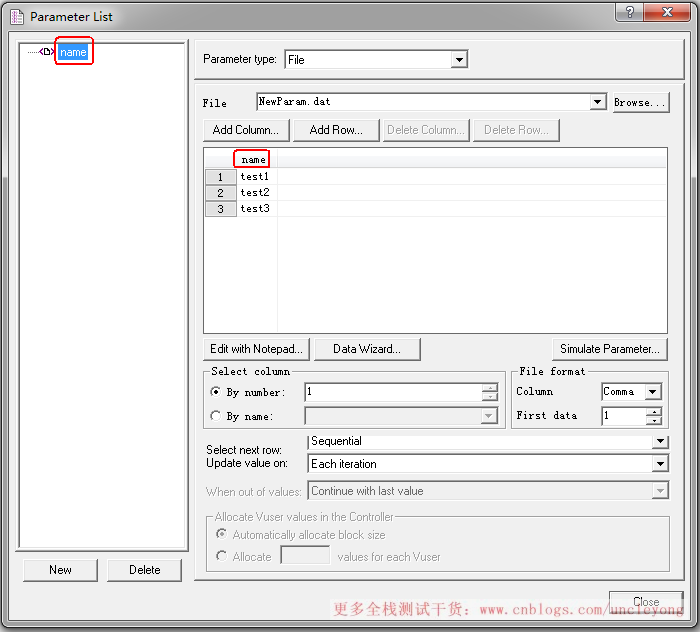This screenshot has width=700, height=632.
Task: Open the Select next row Sequential dropdown
Action: click(x=660, y=441)
